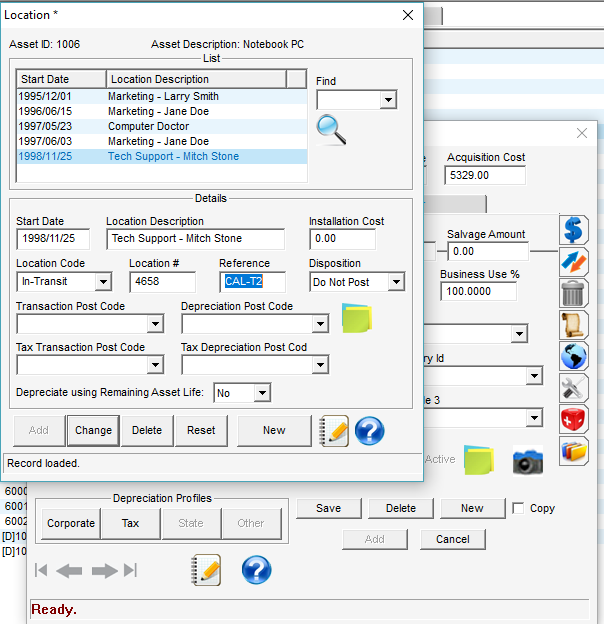Click New in the Location dialog

[274, 431]
